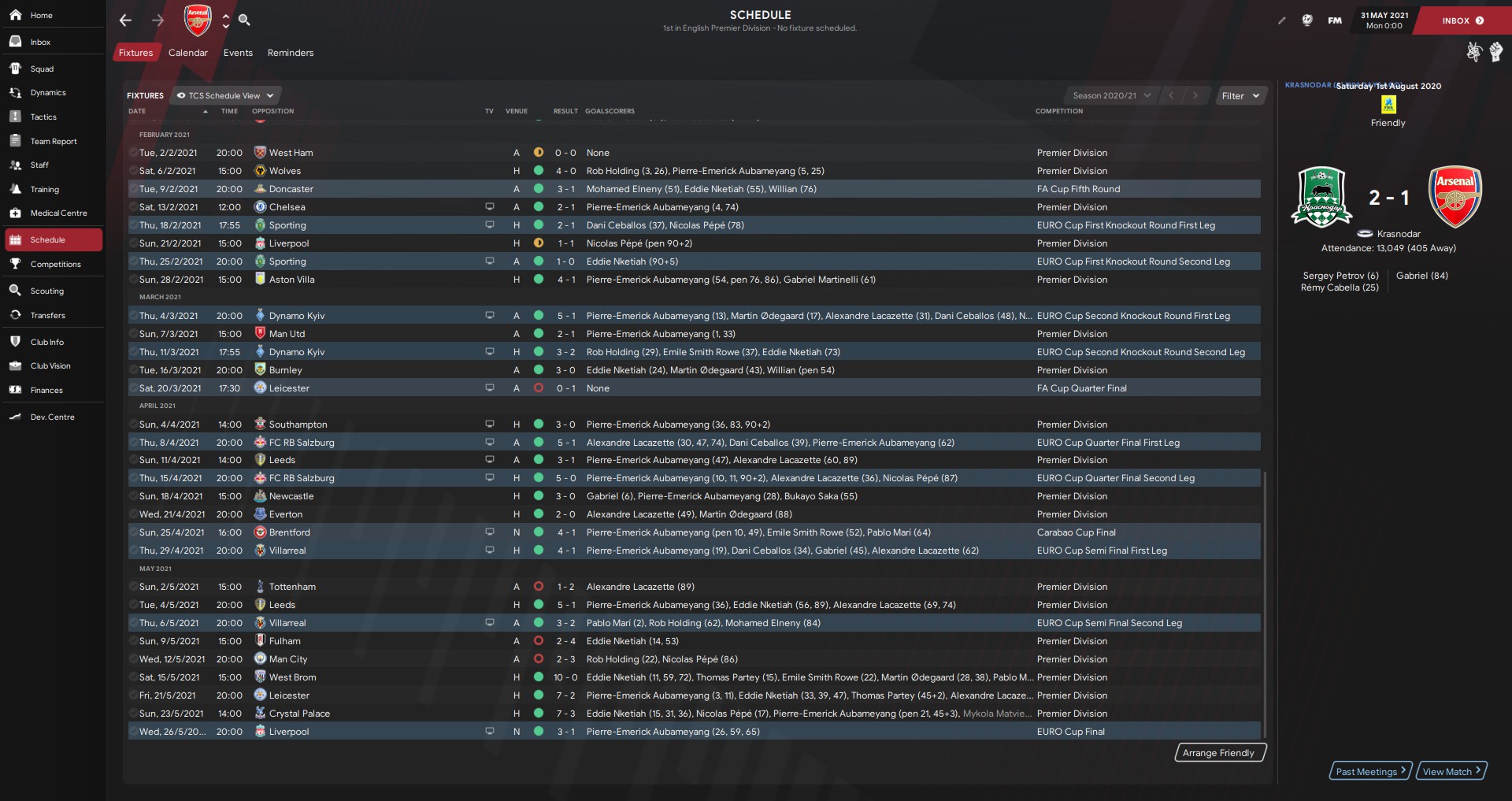Go to Transfers in sidebar
Screen dimensions: 1512x801
[47, 316]
